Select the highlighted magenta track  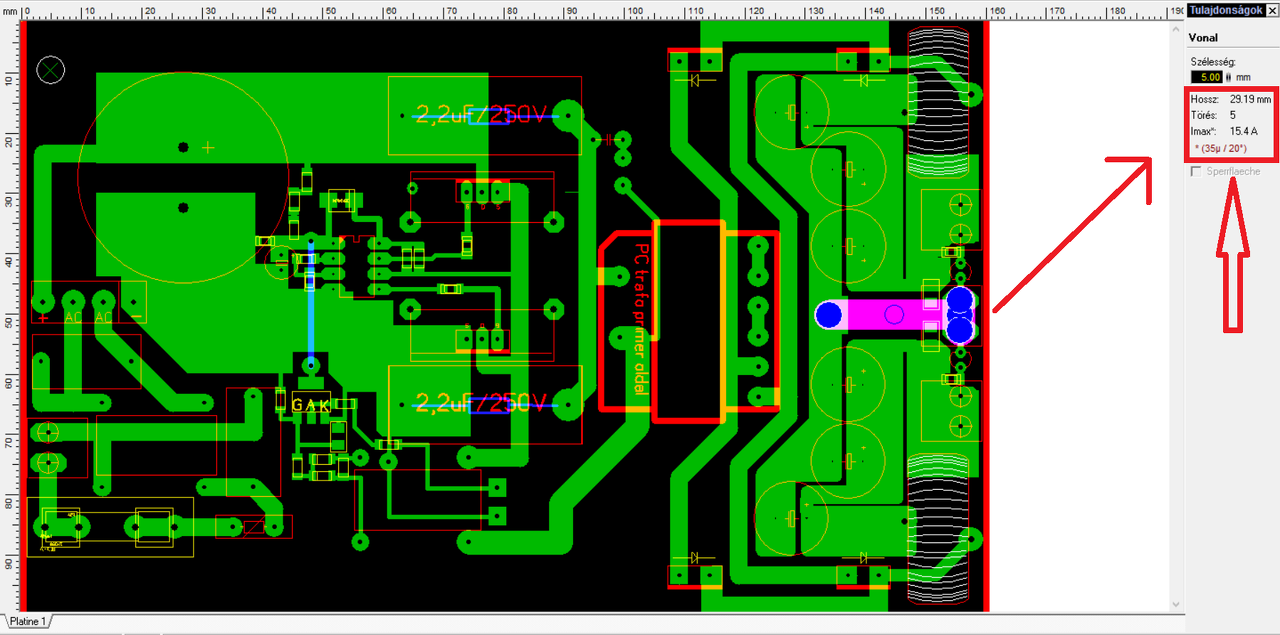tap(886, 315)
